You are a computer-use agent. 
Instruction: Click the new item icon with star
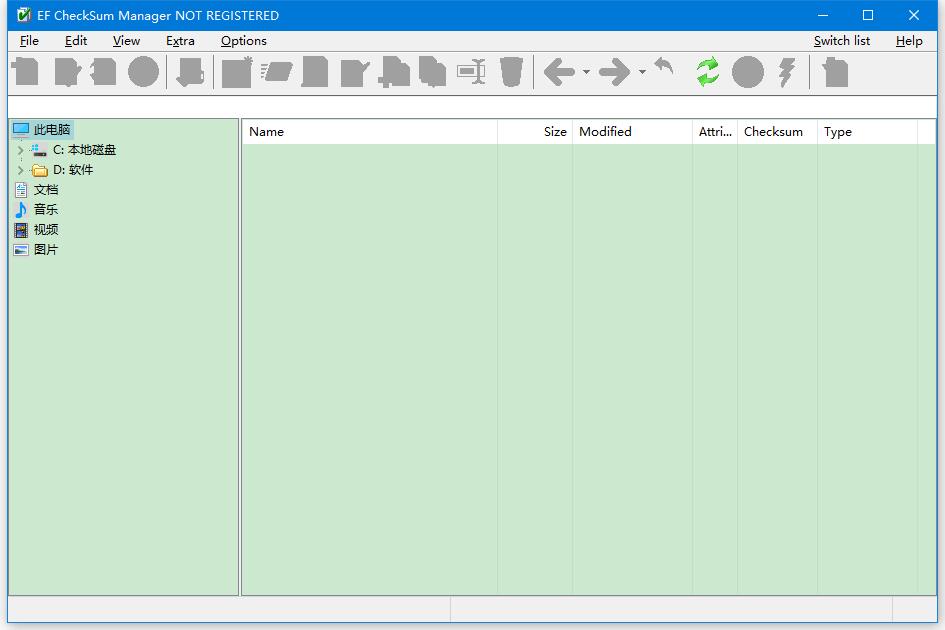pyautogui.click(x=237, y=72)
